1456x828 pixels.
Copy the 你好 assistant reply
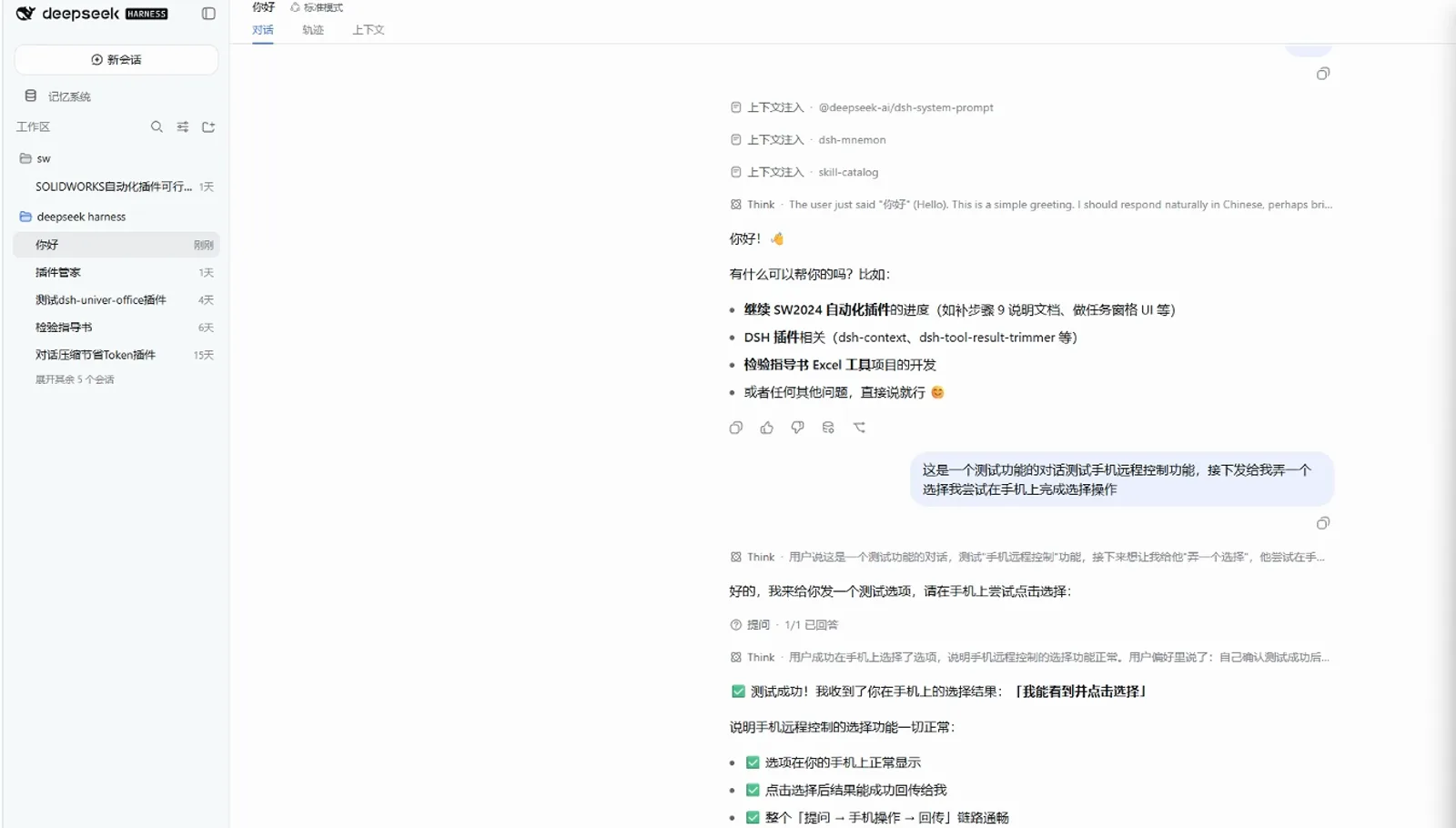click(x=736, y=428)
